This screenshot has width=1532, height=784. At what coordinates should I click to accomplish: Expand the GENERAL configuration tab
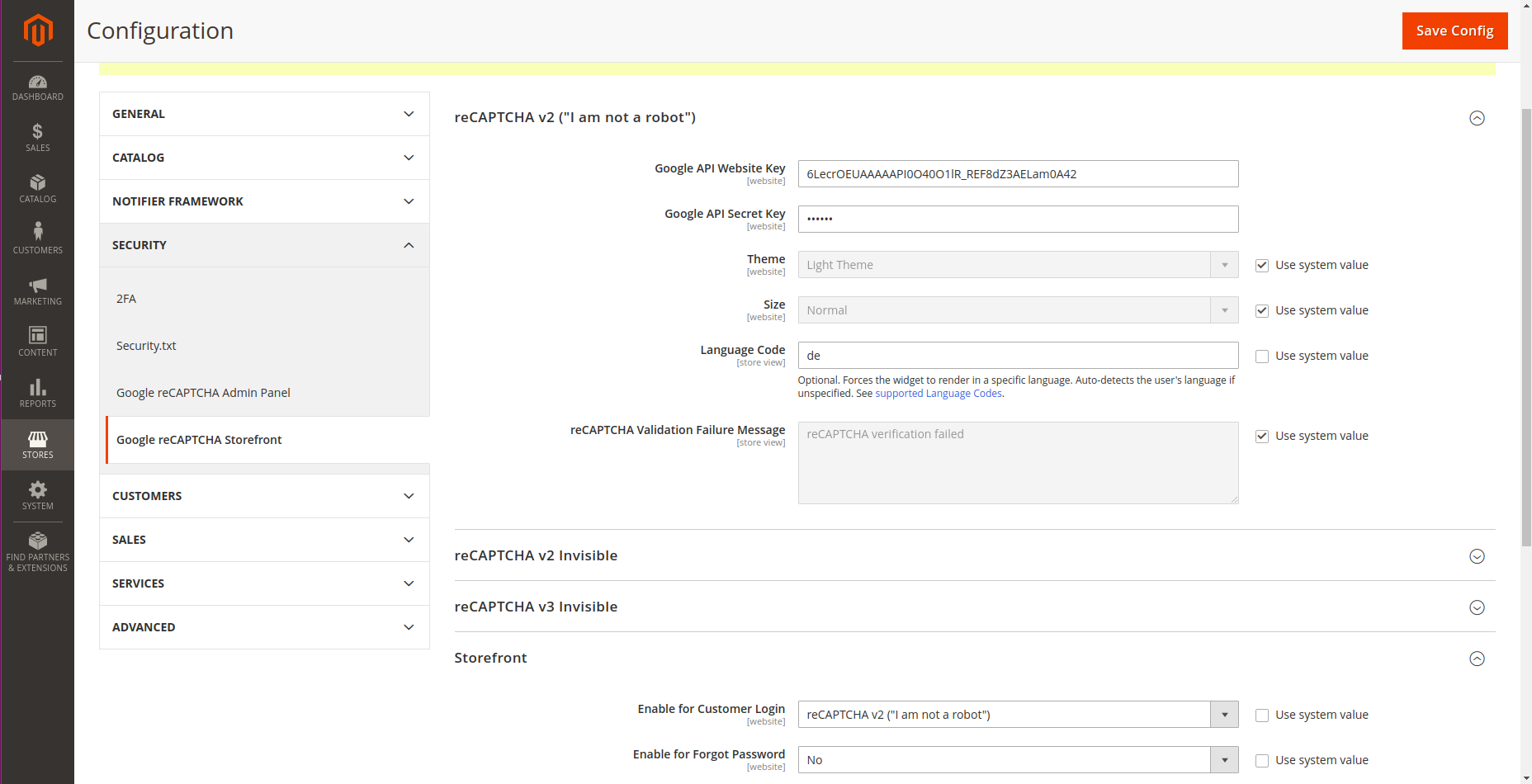[264, 114]
